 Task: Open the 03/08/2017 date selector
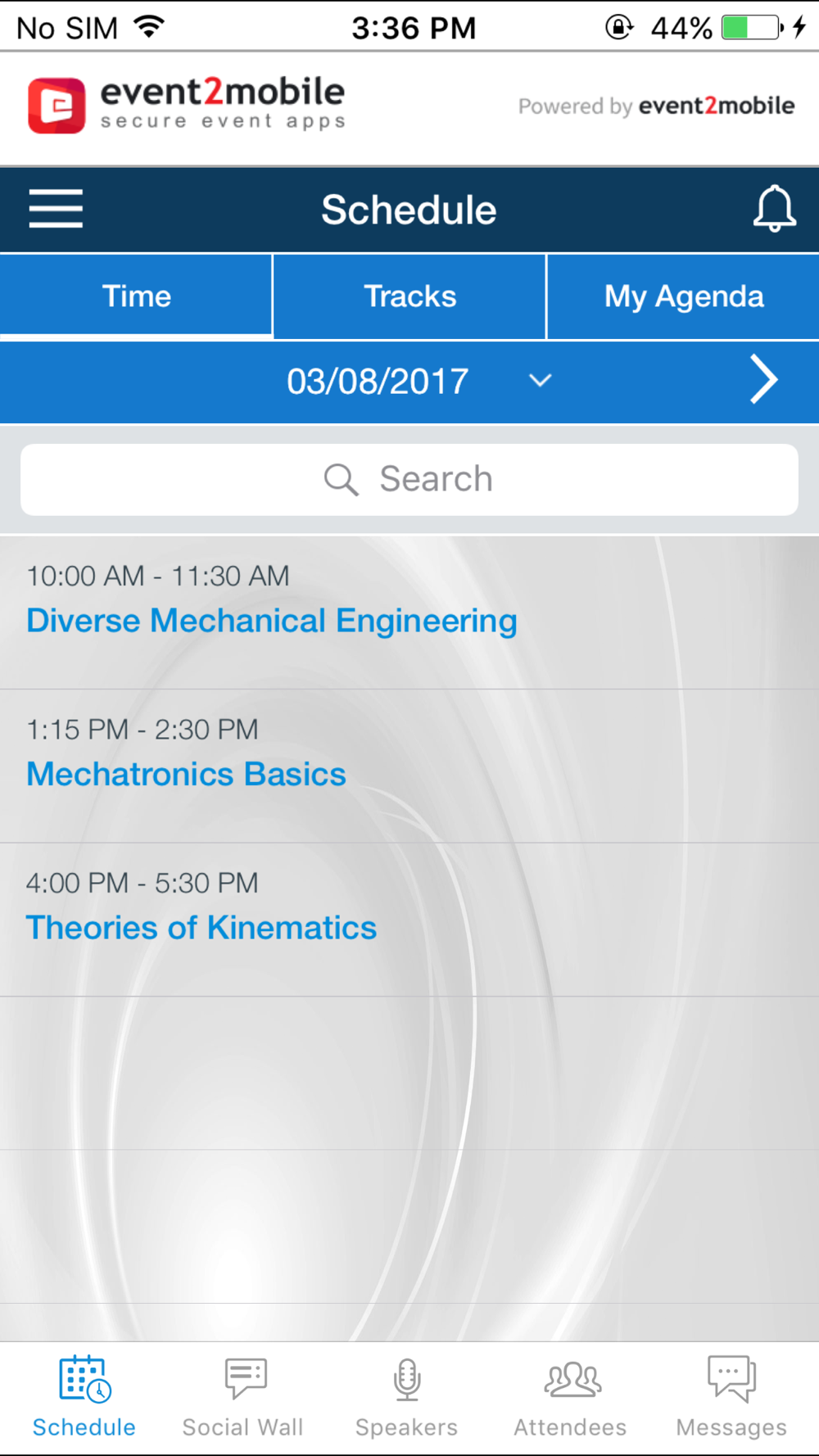[x=378, y=382]
